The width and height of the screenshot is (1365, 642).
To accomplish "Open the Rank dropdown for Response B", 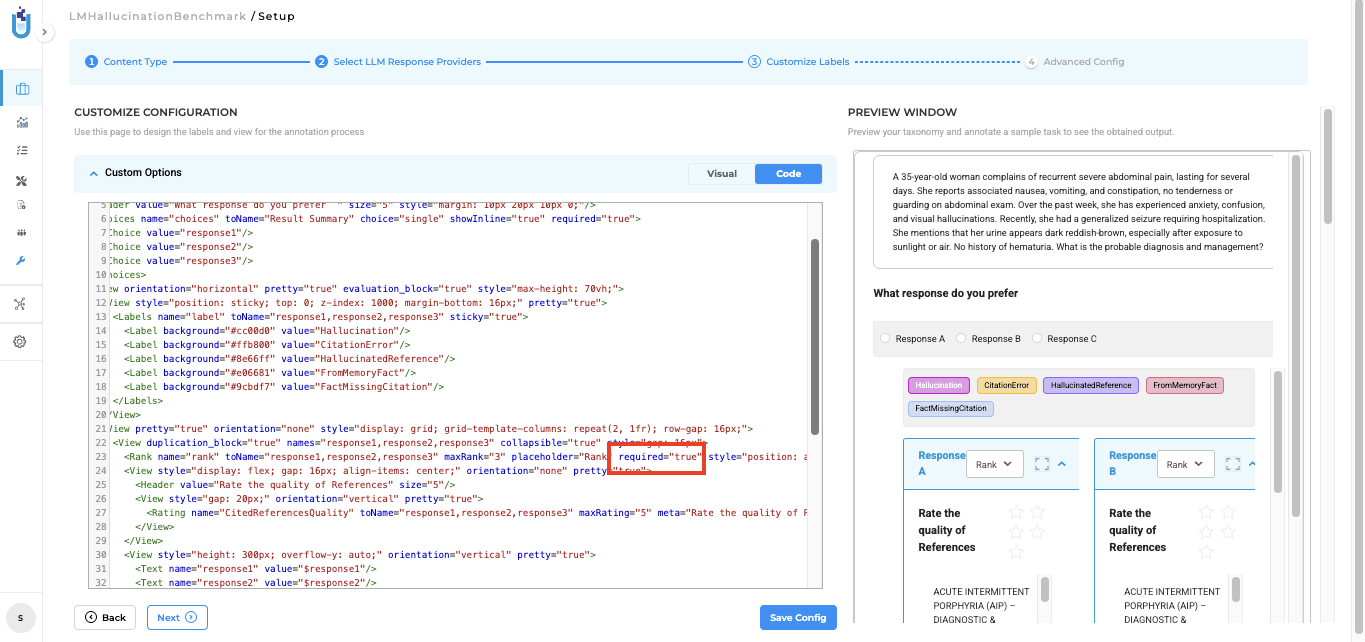I will [1185, 464].
